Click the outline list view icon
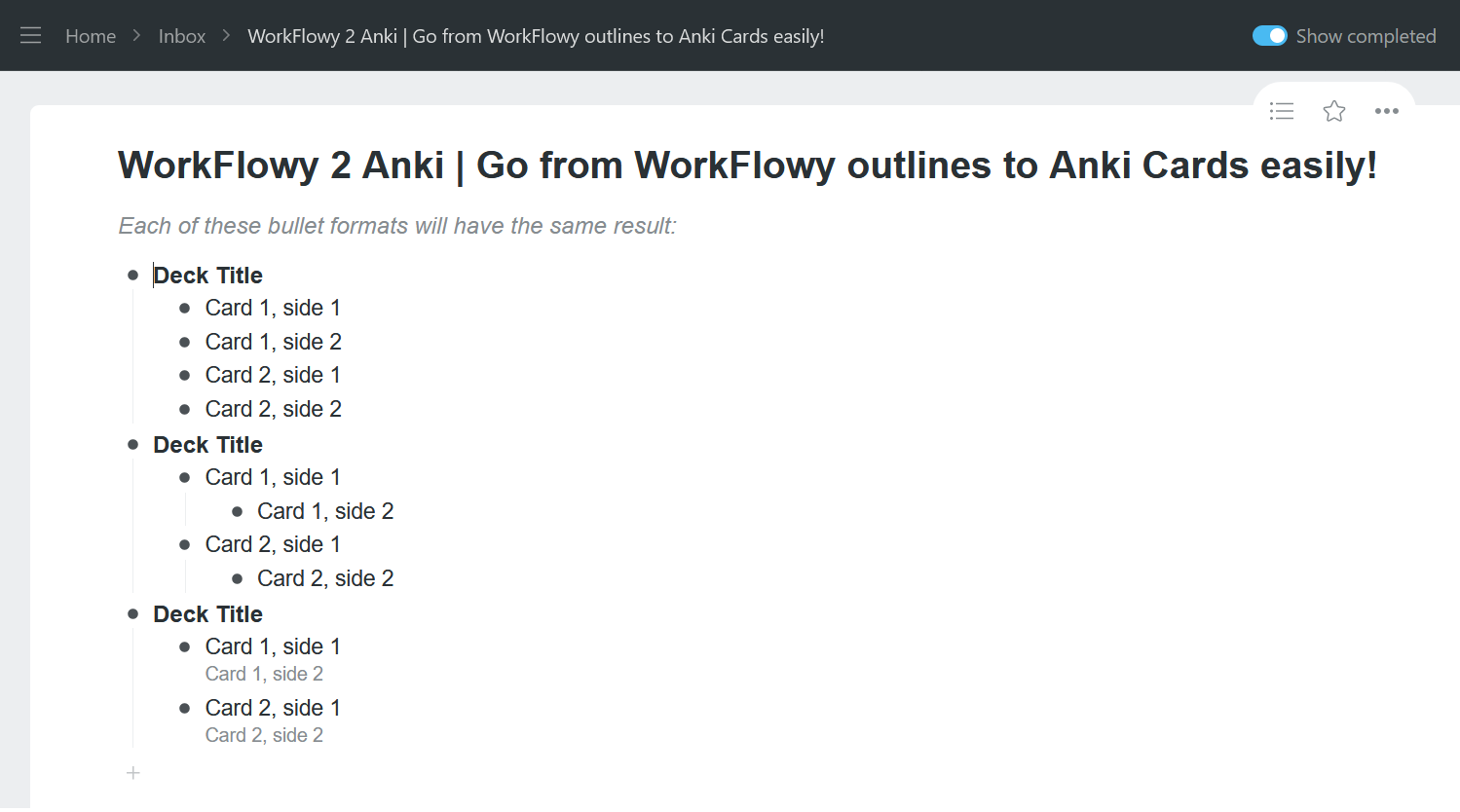The image size is (1460, 812). [x=1281, y=111]
